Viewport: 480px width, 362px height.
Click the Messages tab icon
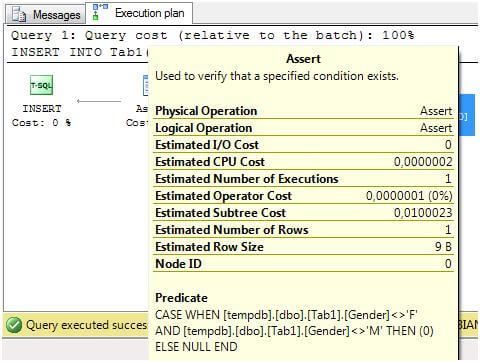[x=19, y=15]
